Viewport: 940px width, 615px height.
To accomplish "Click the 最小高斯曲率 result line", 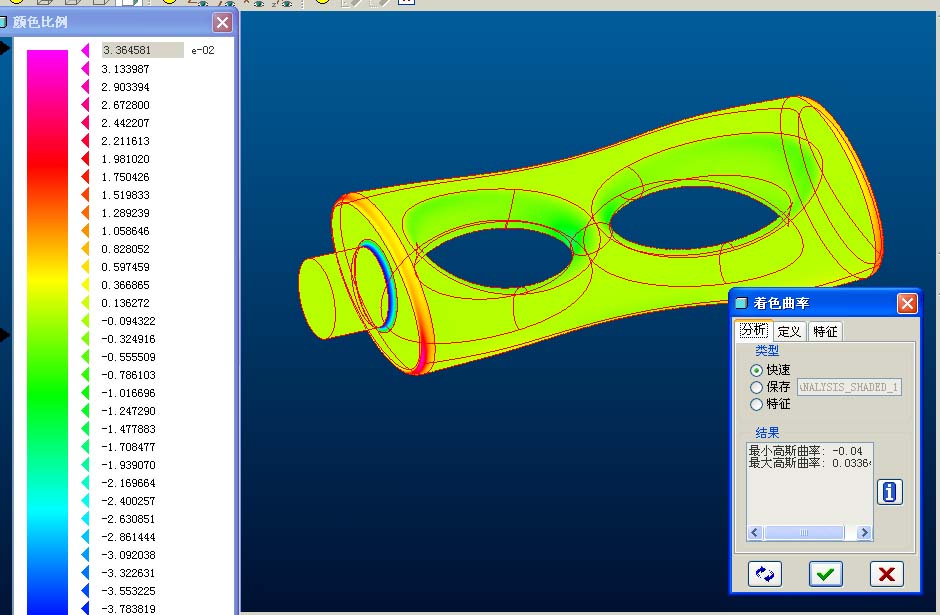I will pyautogui.click(x=806, y=451).
